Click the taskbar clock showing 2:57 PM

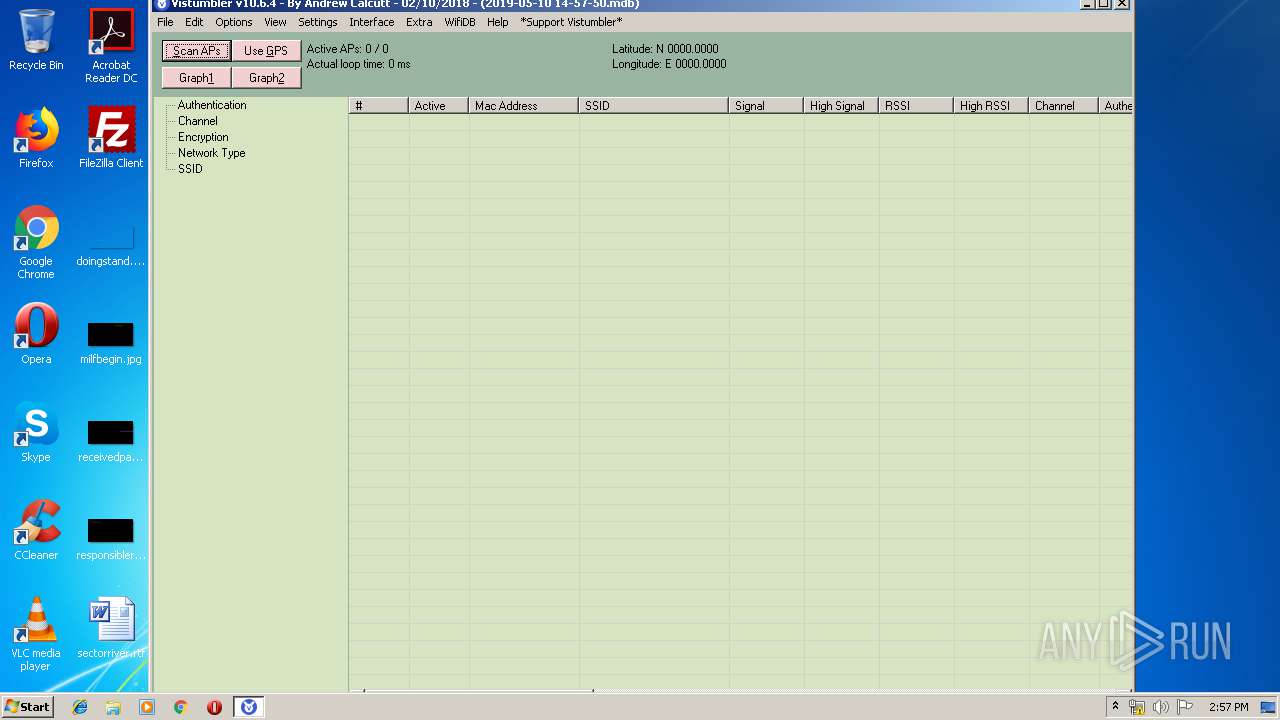(1228, 707)
